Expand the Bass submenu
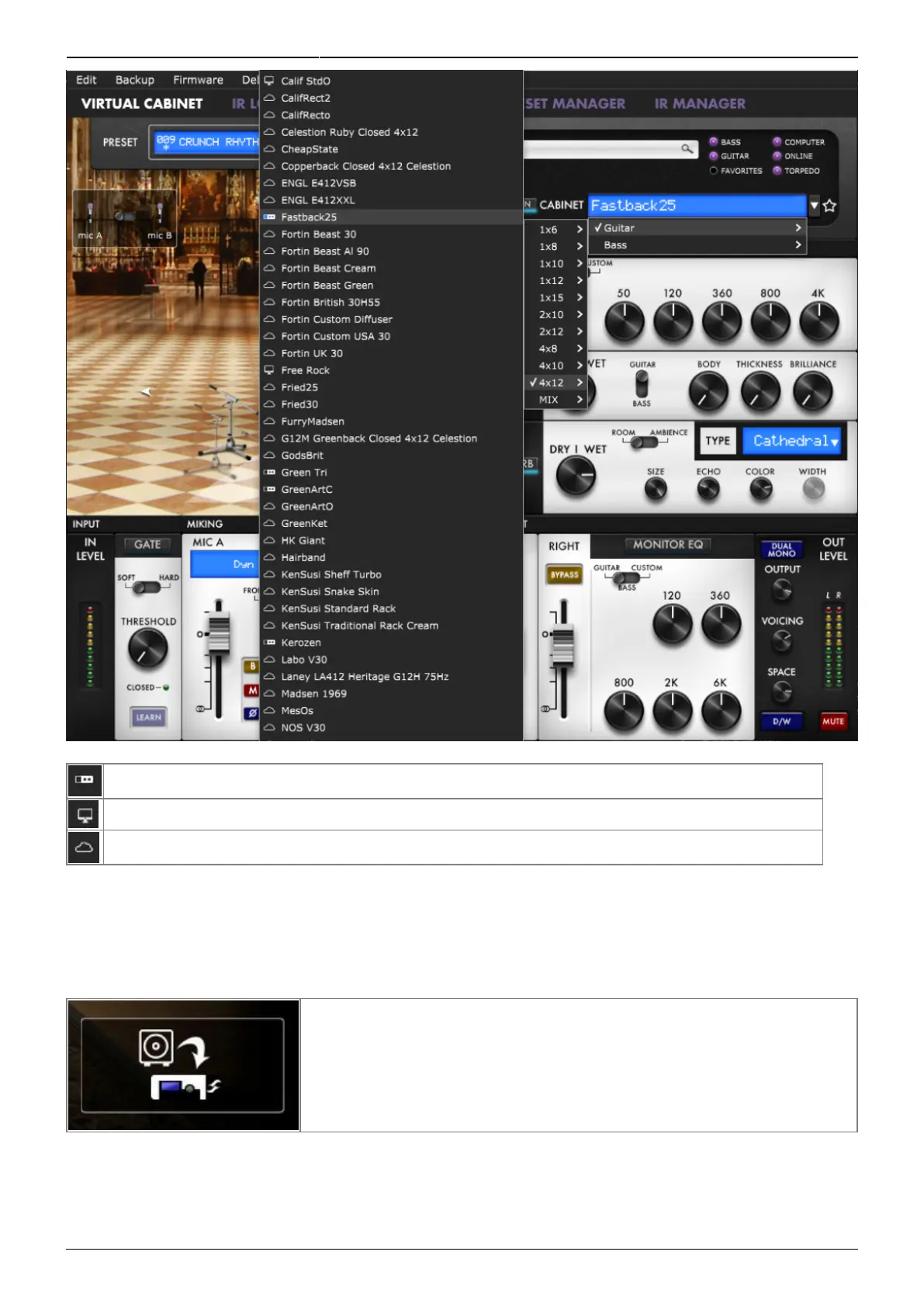Image resolution: width=924 pixels, height=1307 pixels. point(697,245)
